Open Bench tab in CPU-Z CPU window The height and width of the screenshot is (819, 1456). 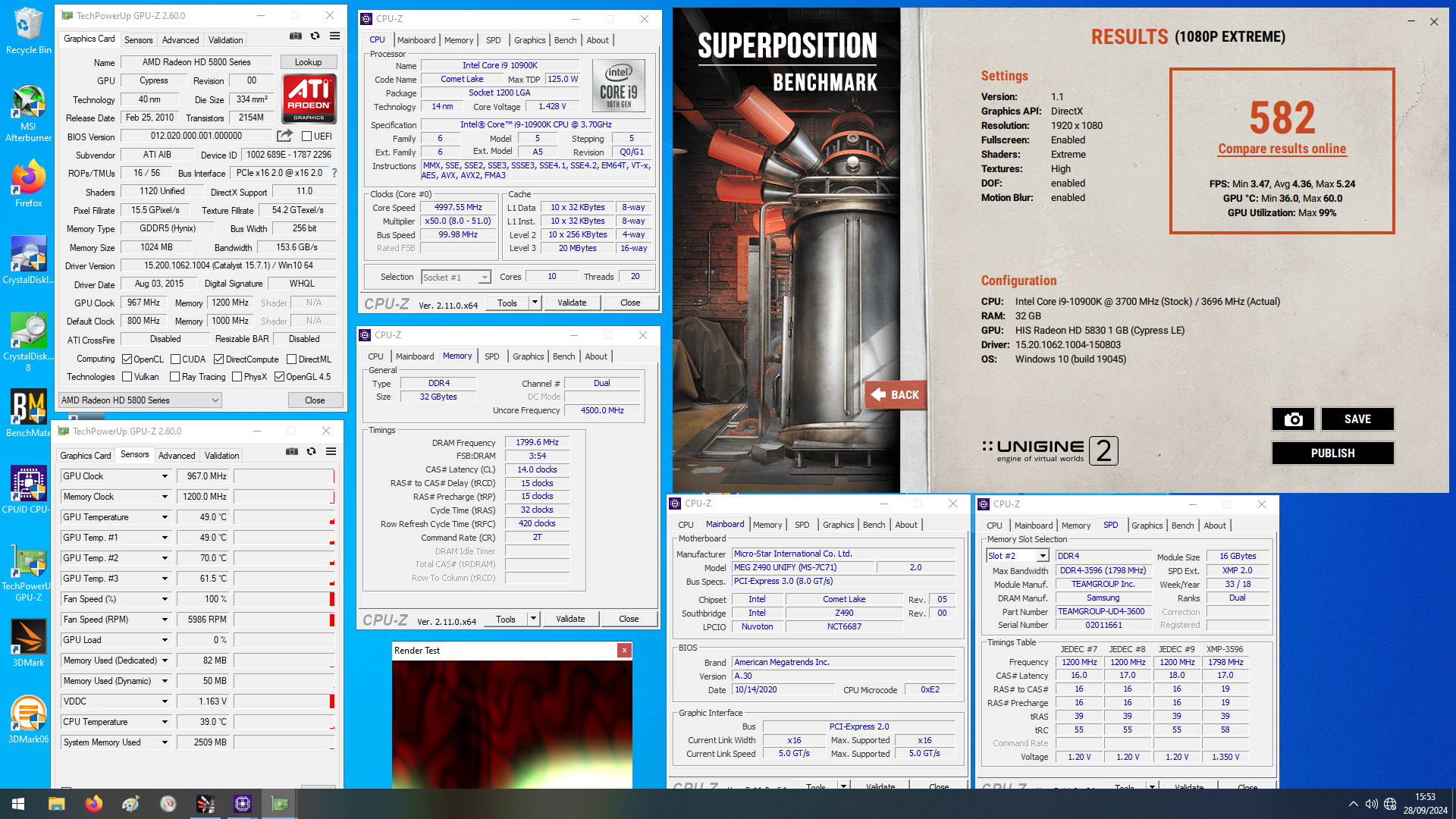(x=566, y=40)
